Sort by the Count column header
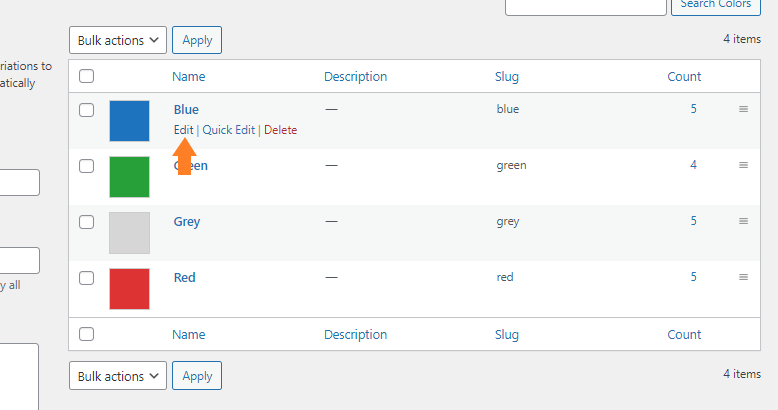778x410 pixels. coord(684,76)
